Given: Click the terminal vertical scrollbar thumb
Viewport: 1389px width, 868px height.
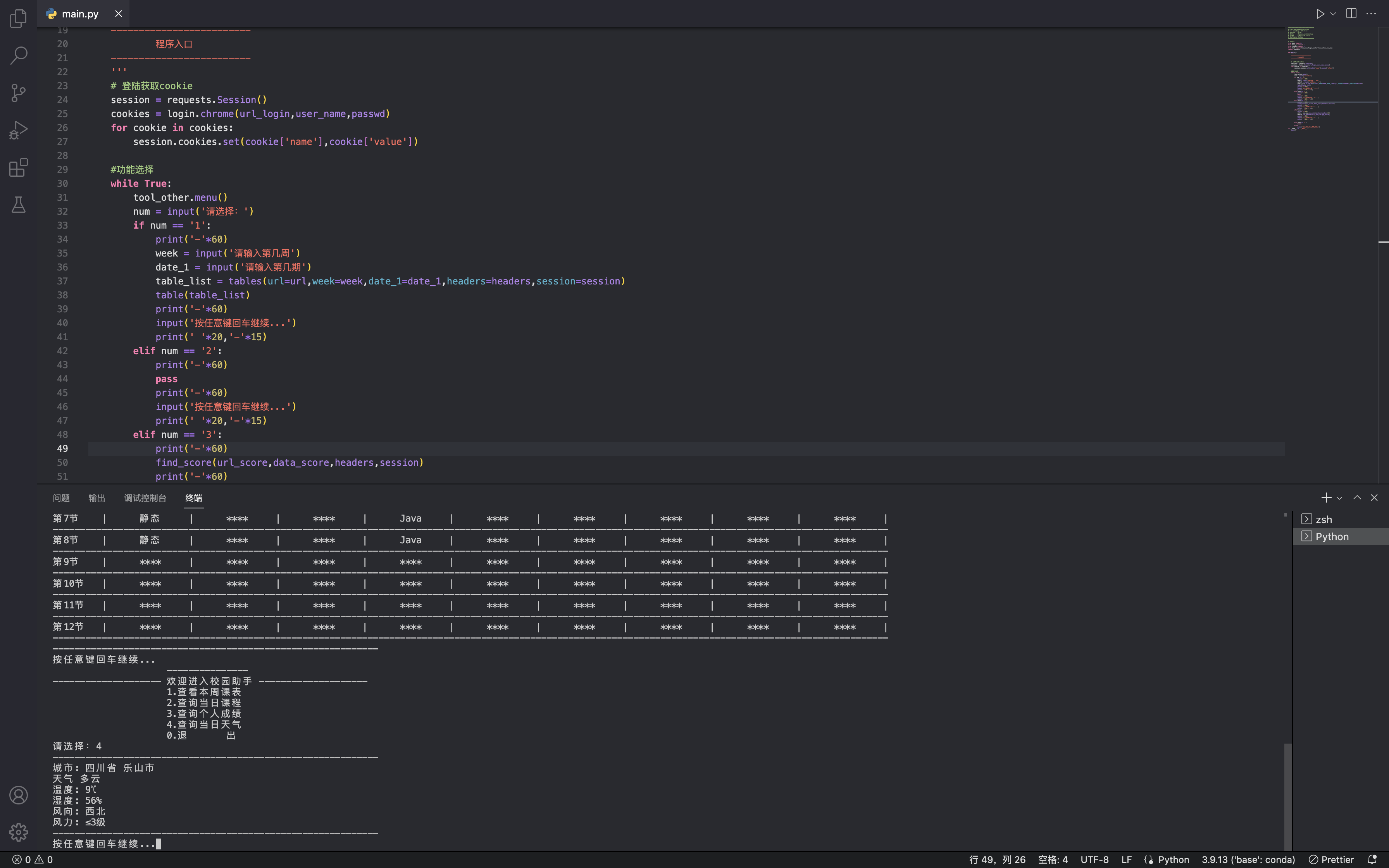Looking at the screenshot, I should [1287, 796].
